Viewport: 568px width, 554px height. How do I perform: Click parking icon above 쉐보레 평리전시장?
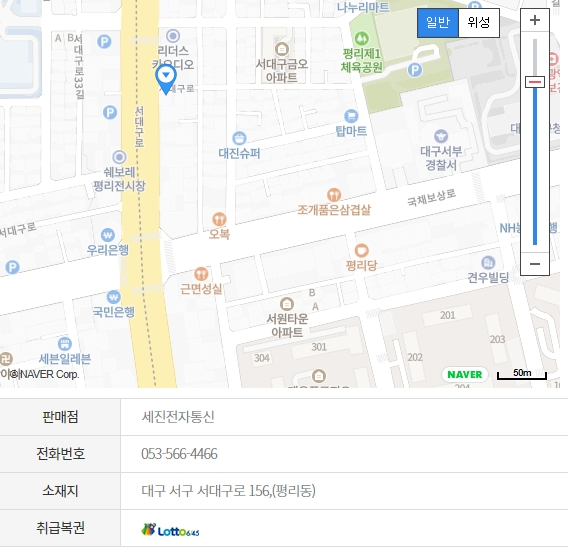click(110, 112)
